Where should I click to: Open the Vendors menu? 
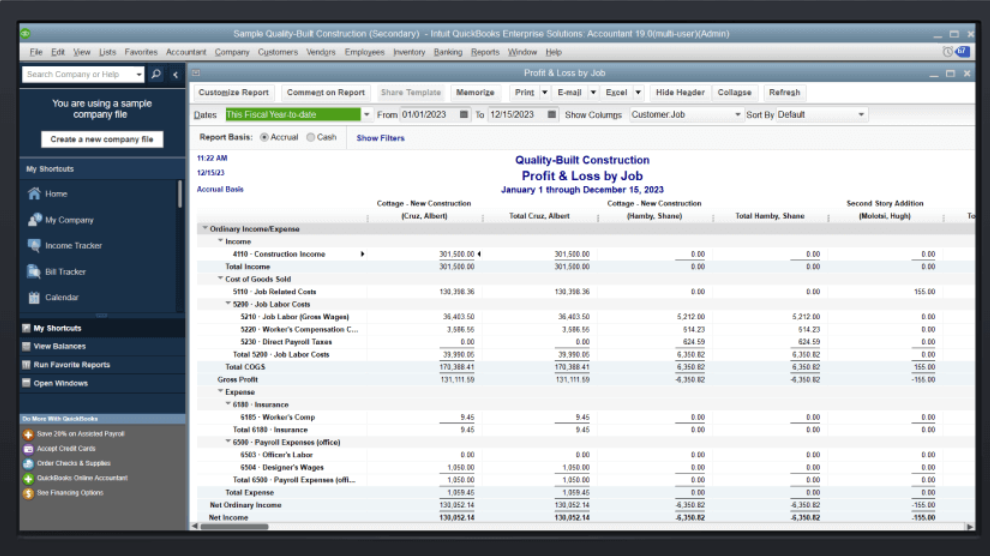click(321, 52)
